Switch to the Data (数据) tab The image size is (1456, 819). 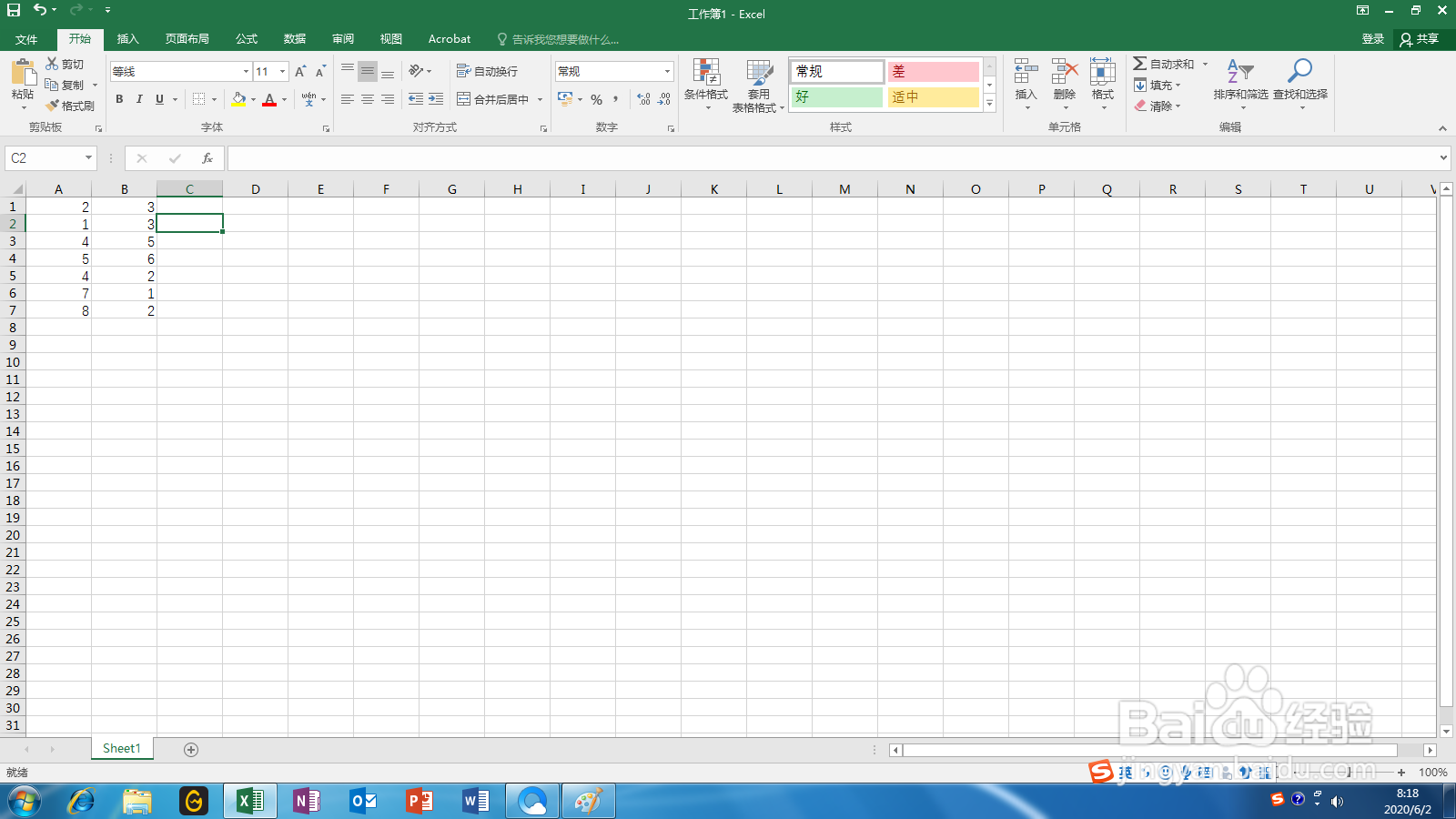click(295, 39)
